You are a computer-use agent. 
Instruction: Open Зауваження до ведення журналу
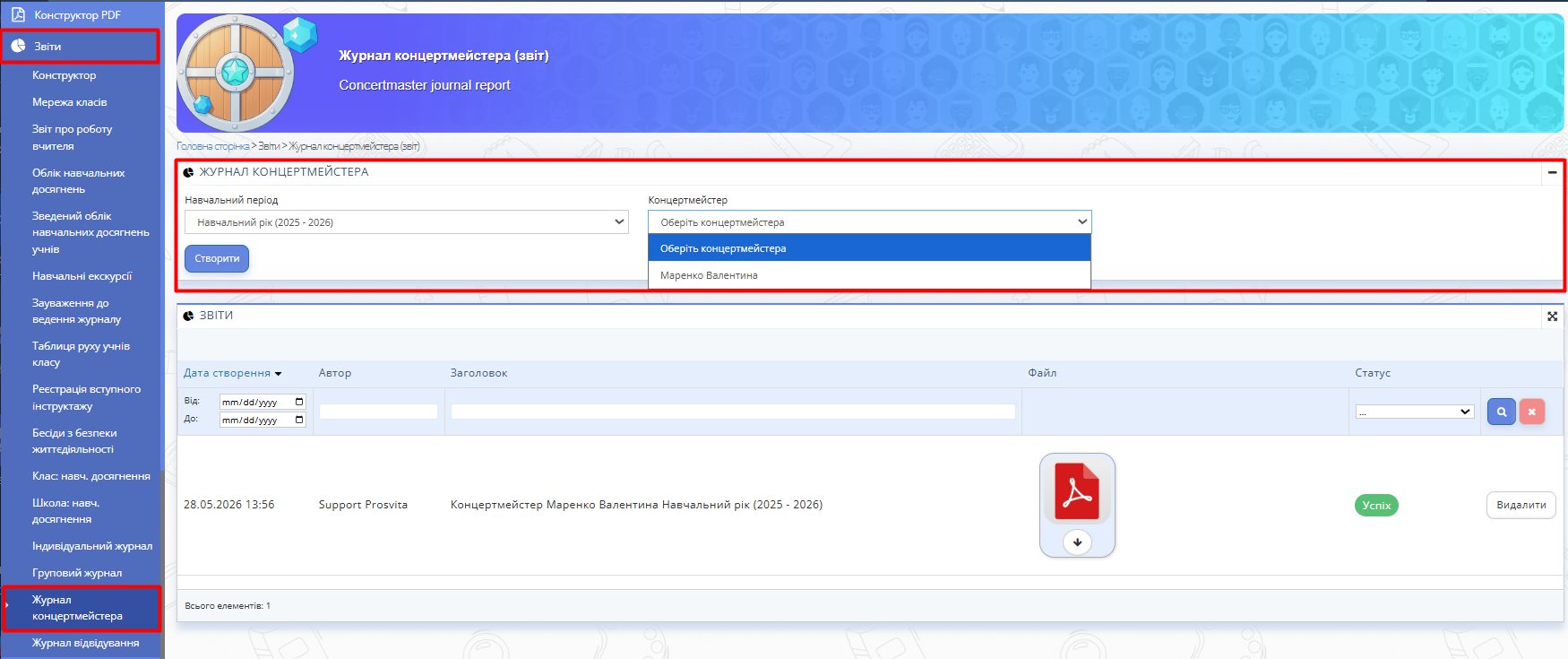click(x=76, y=311)
